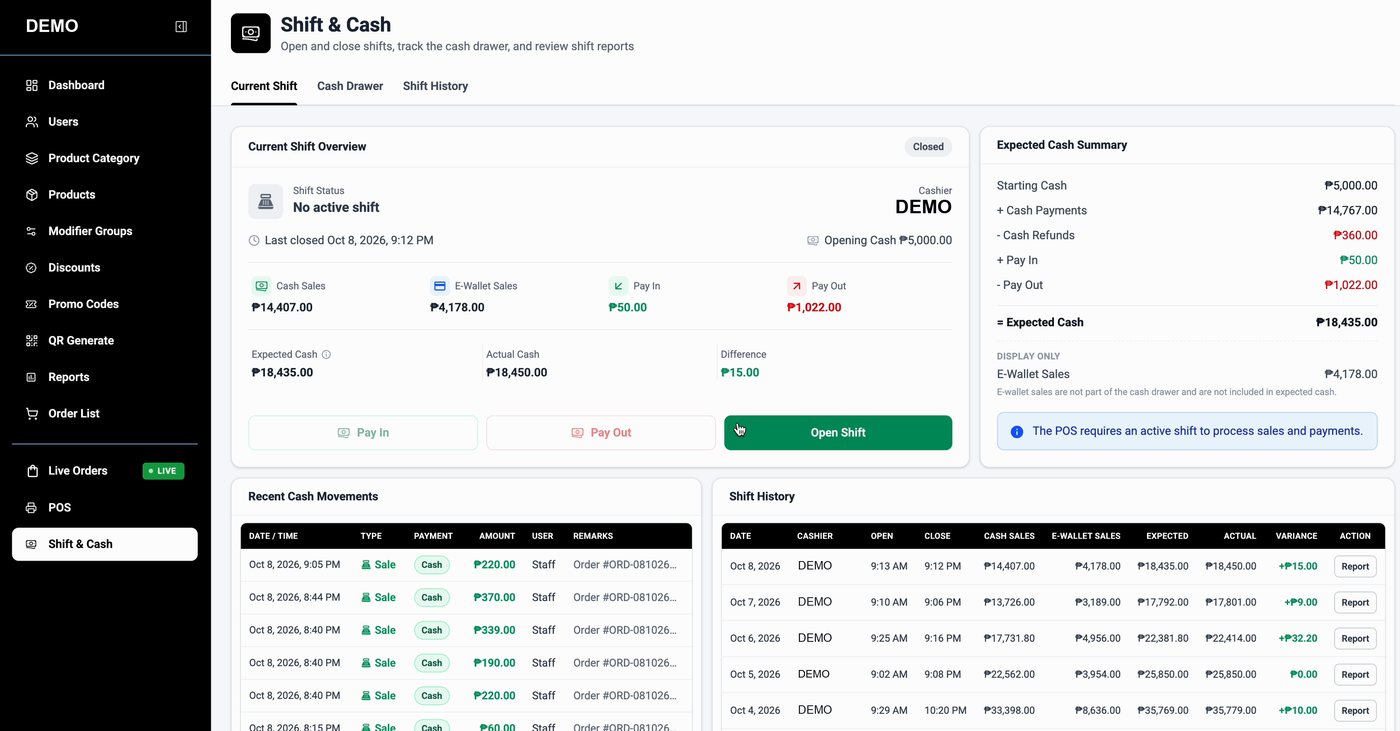
Task: Click the QR Generate icon
Action: [x=32, y=341]
